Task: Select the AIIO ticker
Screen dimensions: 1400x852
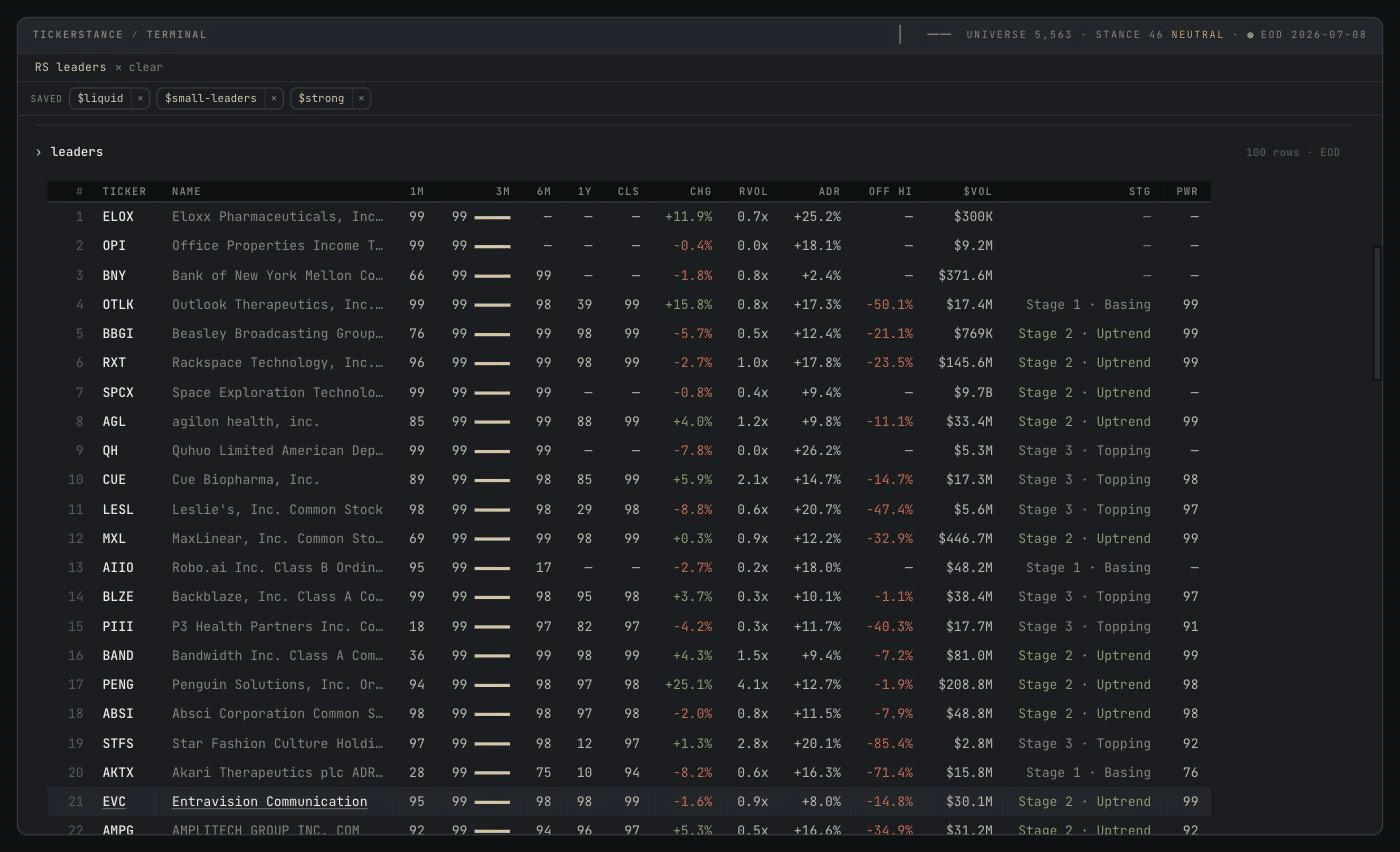Action: 118,567
